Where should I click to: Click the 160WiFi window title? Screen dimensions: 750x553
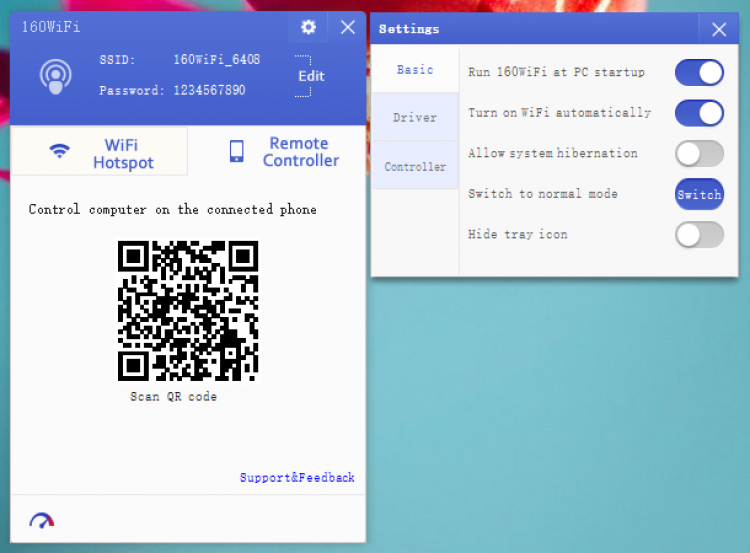pos(51,27)
